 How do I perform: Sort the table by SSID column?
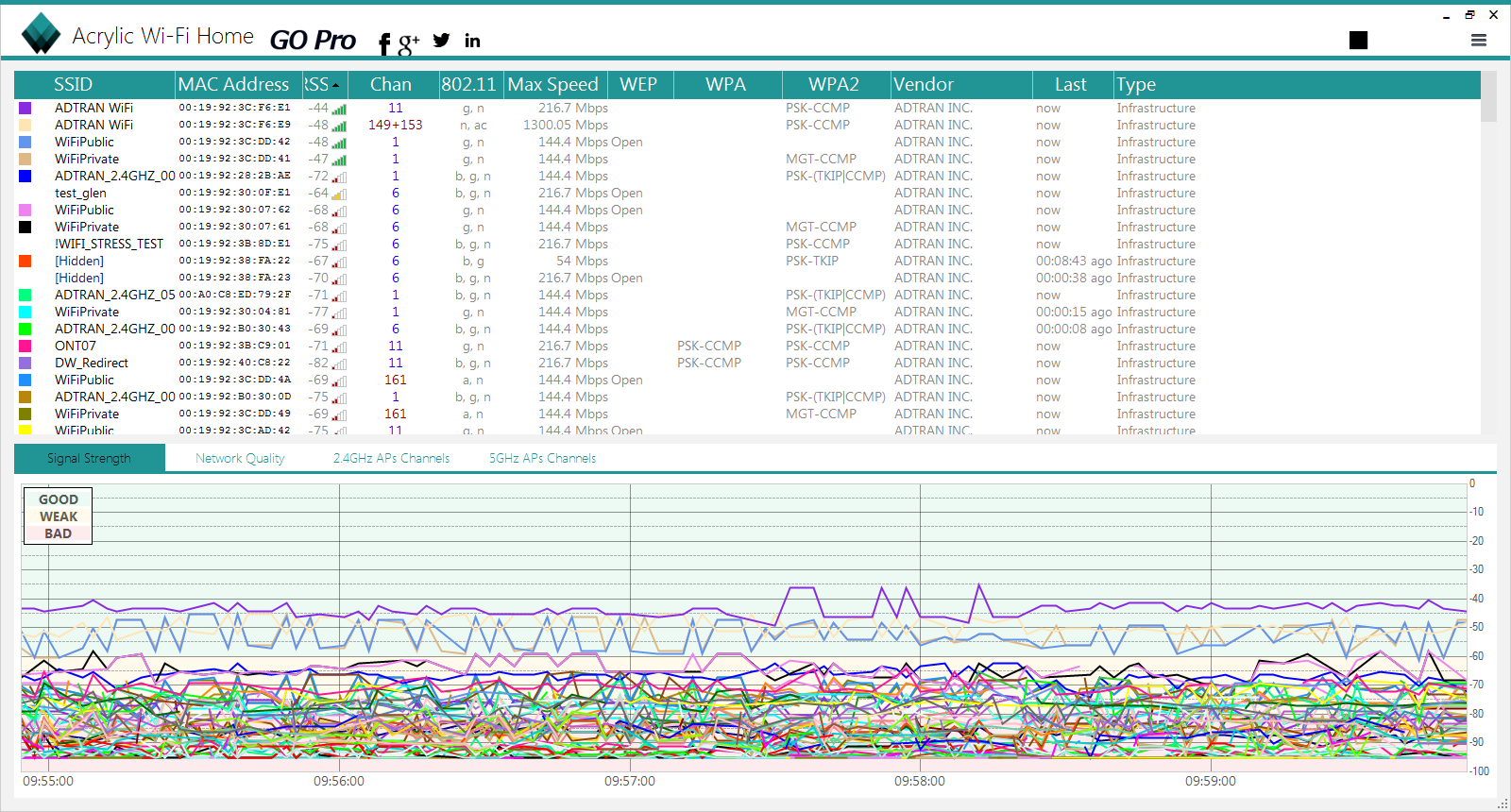pyautogui.click(x=95, y=85)
